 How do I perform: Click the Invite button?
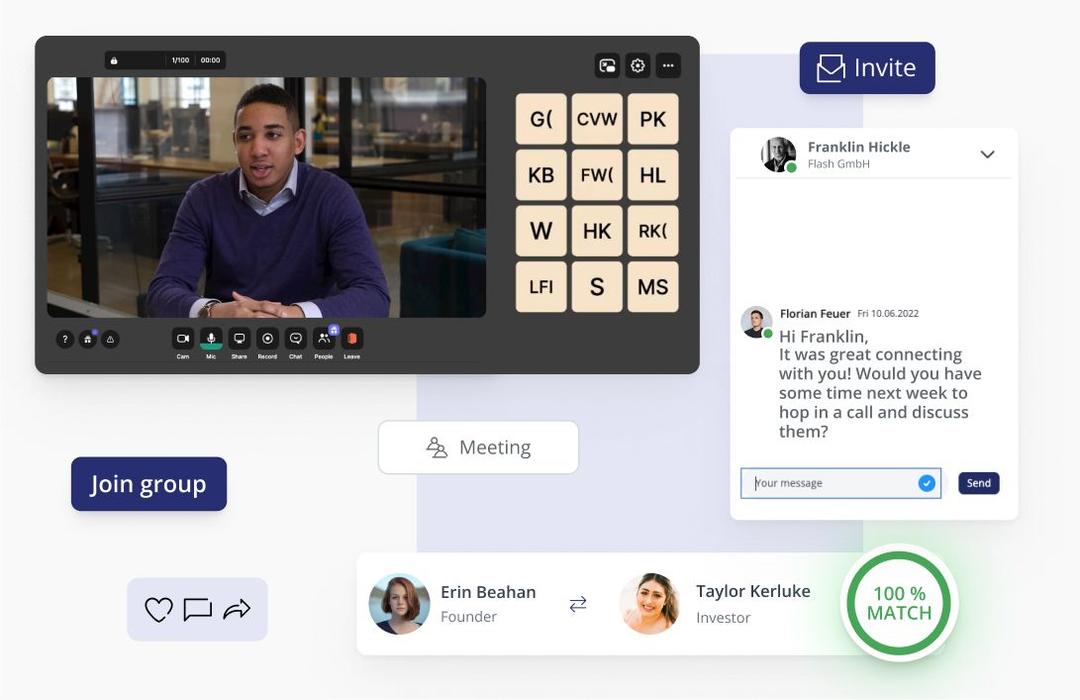point(867,68)
